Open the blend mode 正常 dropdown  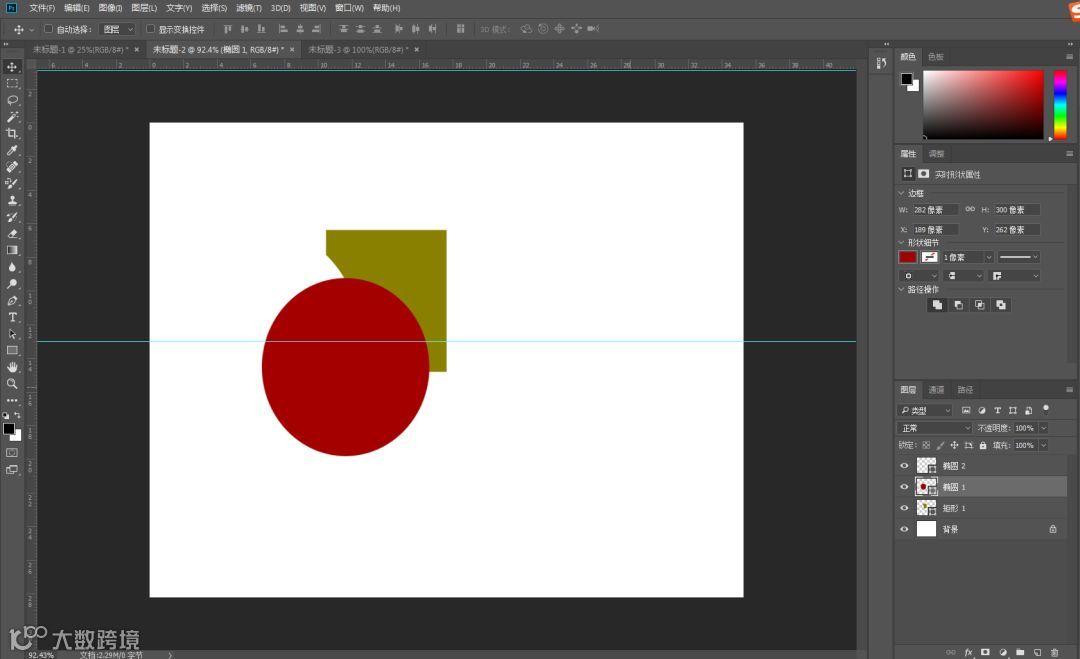935,428
